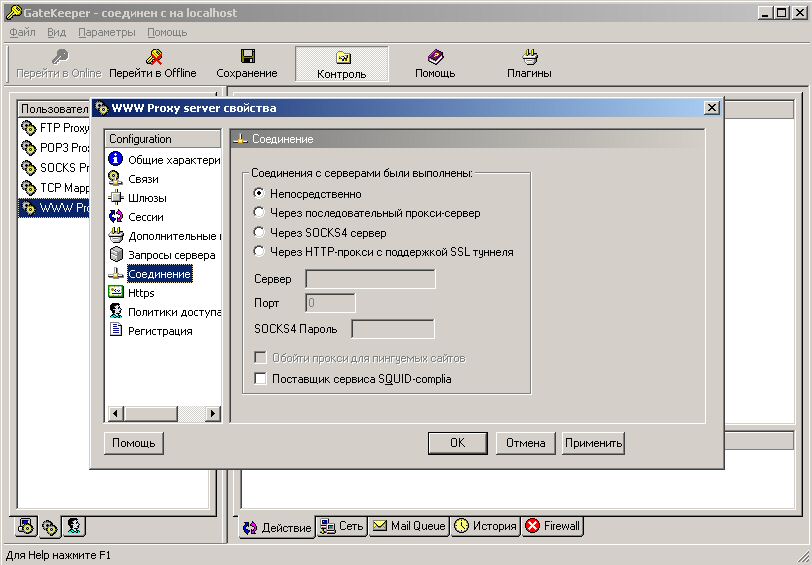Click the Запросы сервера server icon
This screenshot has height=565, width=812.
[115, 254]
